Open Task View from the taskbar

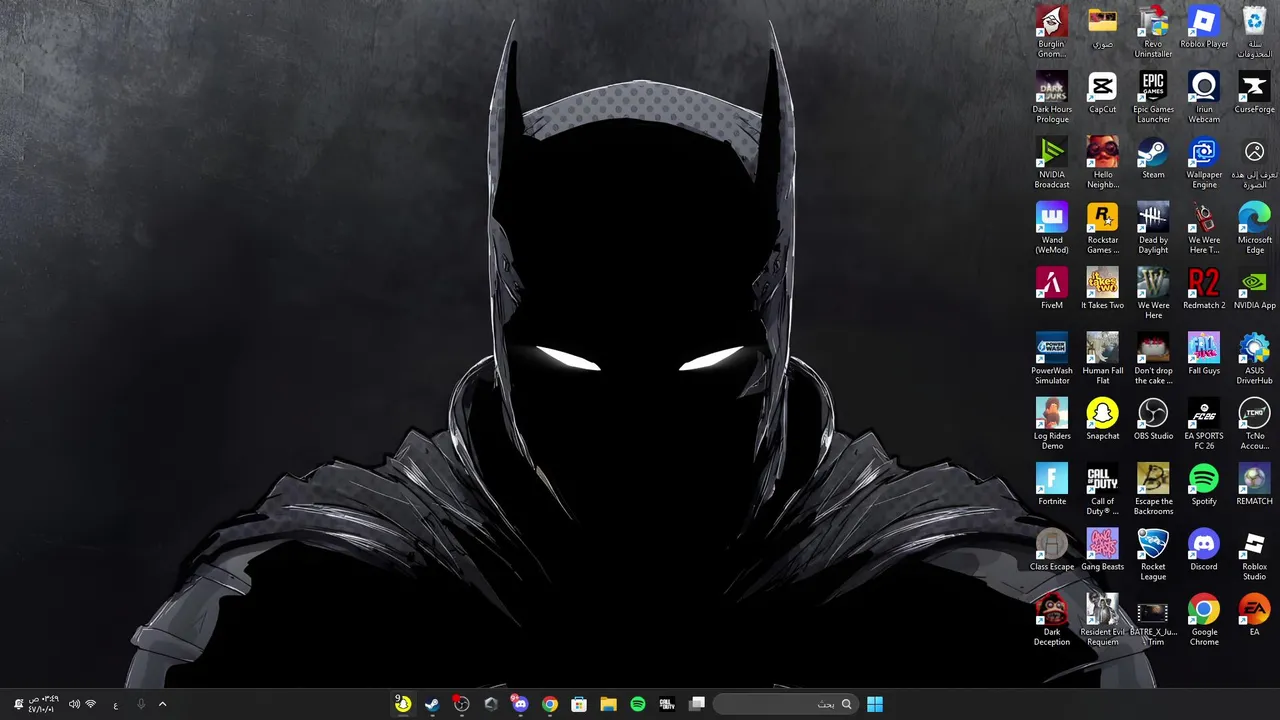click(697, 704)
